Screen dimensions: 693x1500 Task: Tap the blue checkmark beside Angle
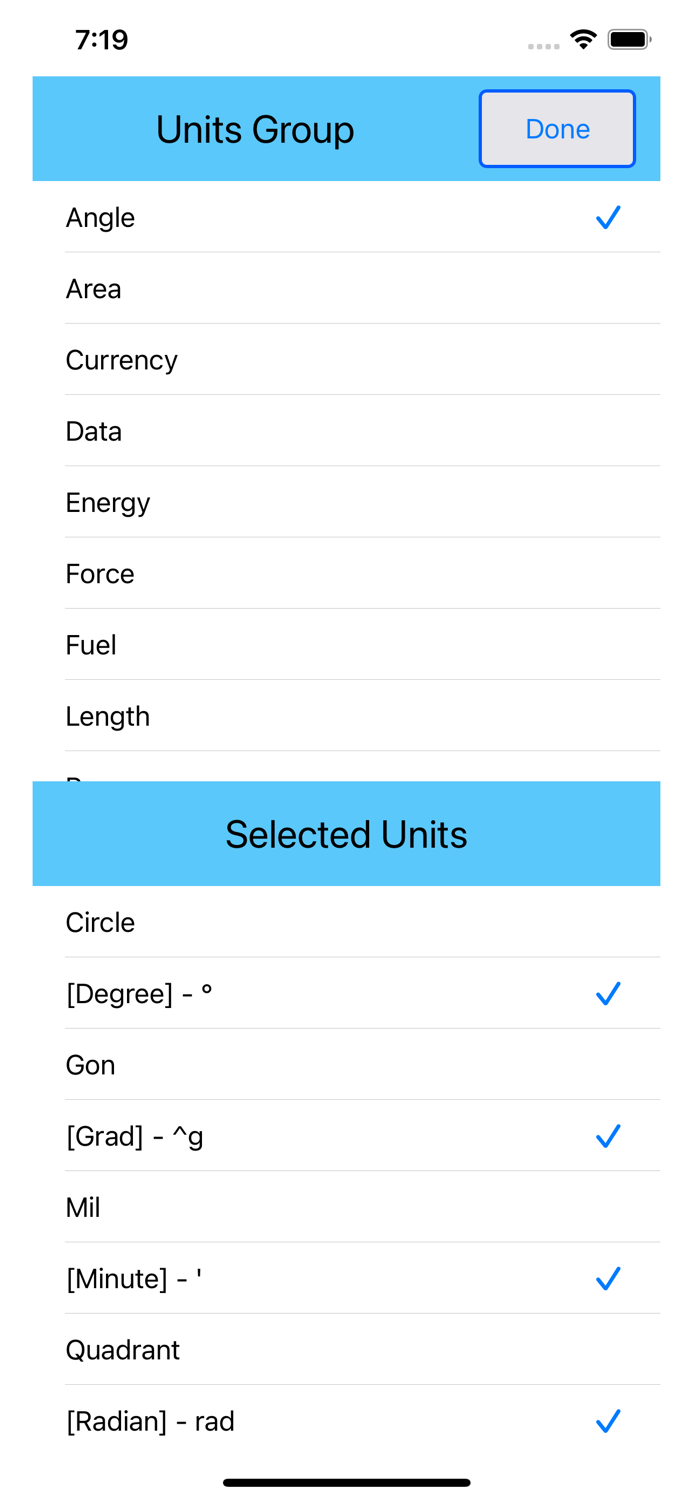(608, 217)
